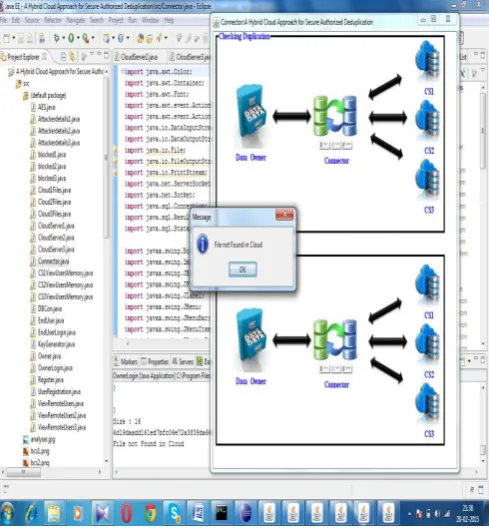The width and height of the screenshot is (489, 531).
Task: Start Debug with the bug icon
Action: tap(57, 38)
